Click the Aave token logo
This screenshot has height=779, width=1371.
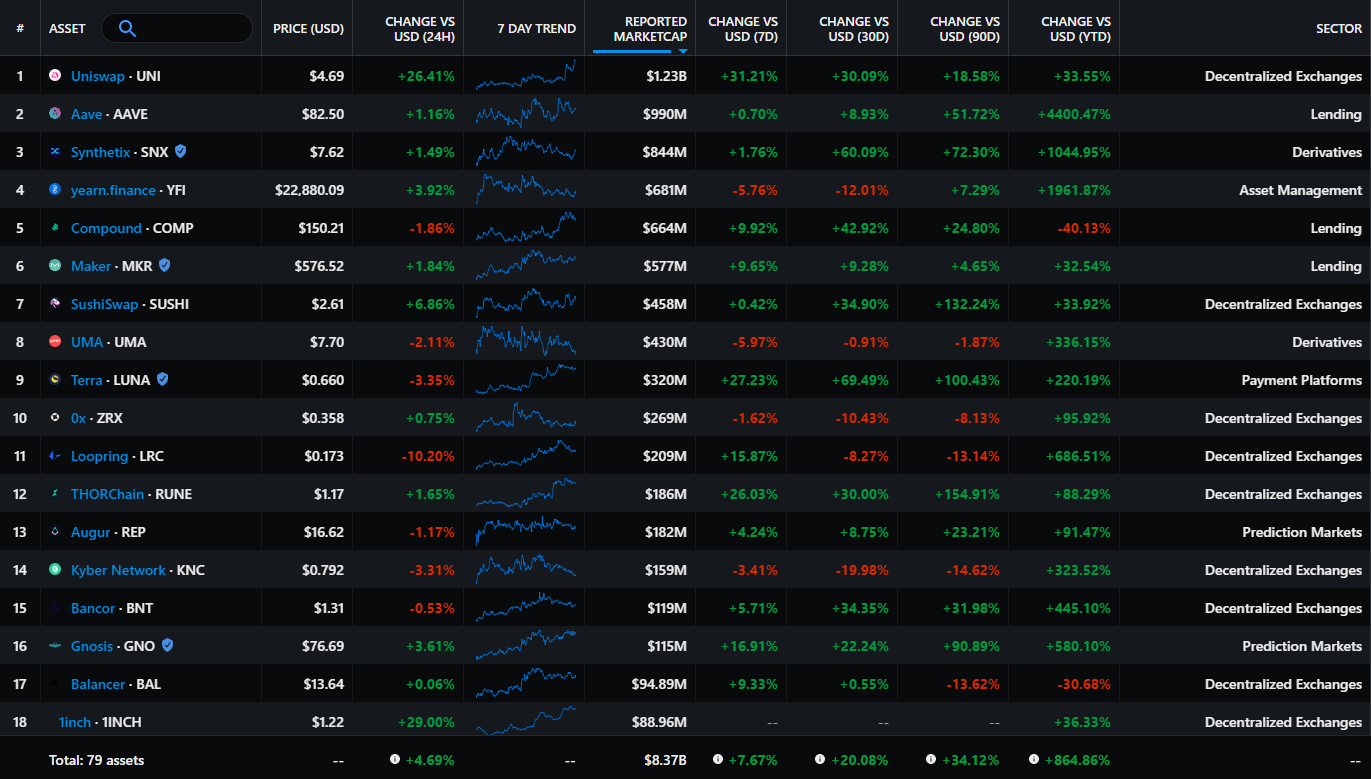[x=54, y=113]
